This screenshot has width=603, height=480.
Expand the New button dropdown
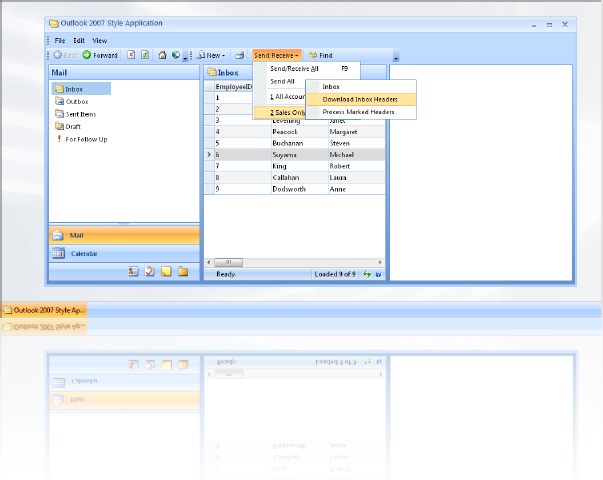coord(225,55)
